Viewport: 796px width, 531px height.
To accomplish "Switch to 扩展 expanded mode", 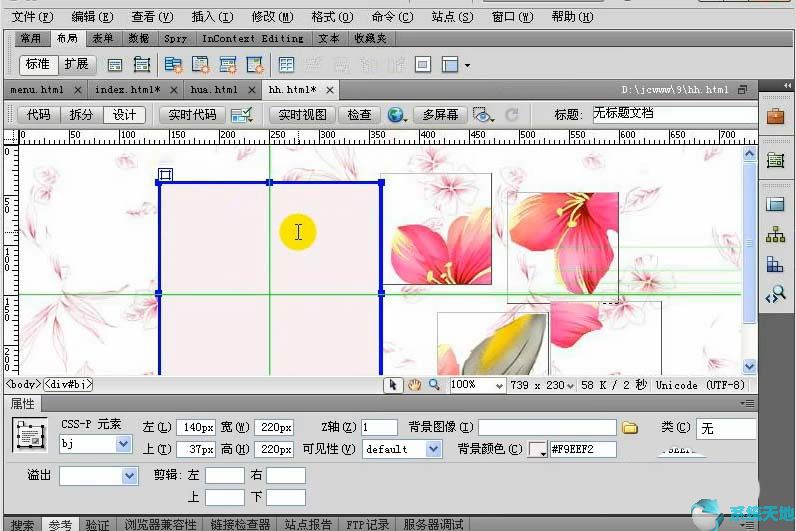I will click(76, 64).
